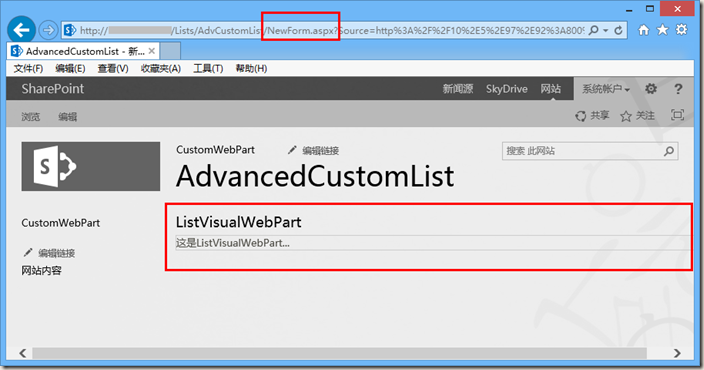
Task: Click the 共享 share button
Action: [x=592, y=116]
